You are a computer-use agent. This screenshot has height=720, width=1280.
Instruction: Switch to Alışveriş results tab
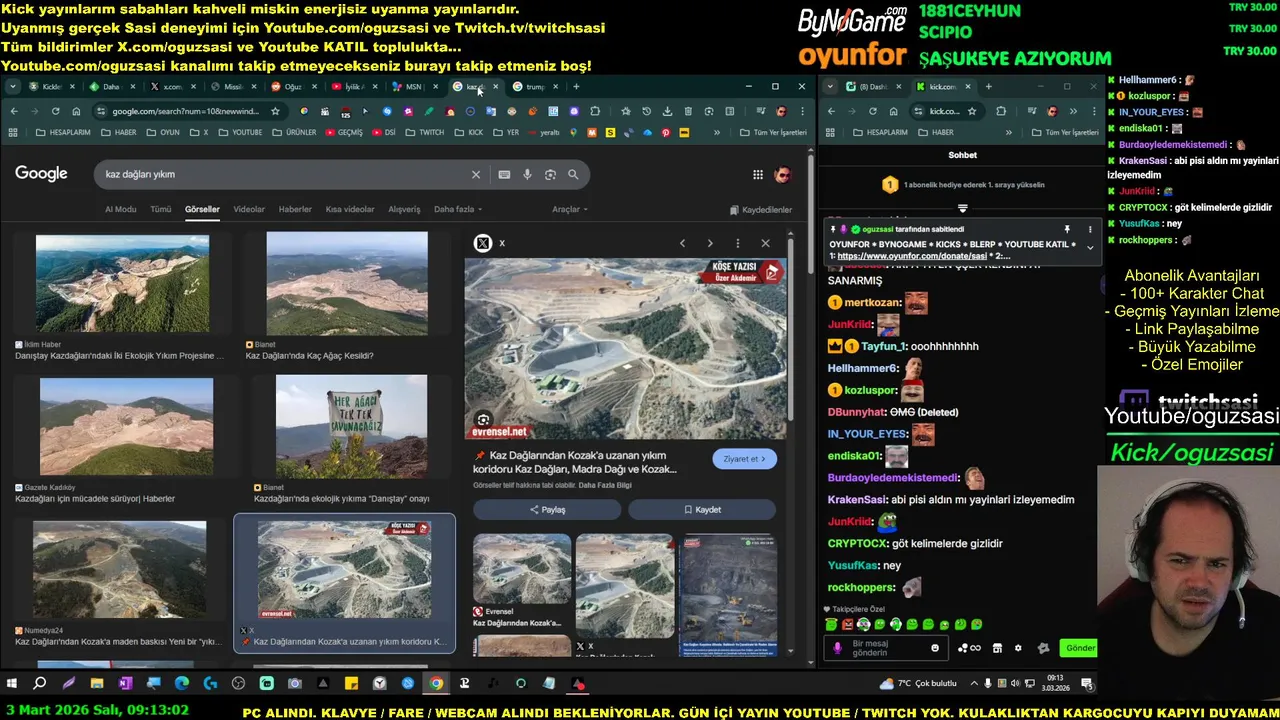coord(404,209)
